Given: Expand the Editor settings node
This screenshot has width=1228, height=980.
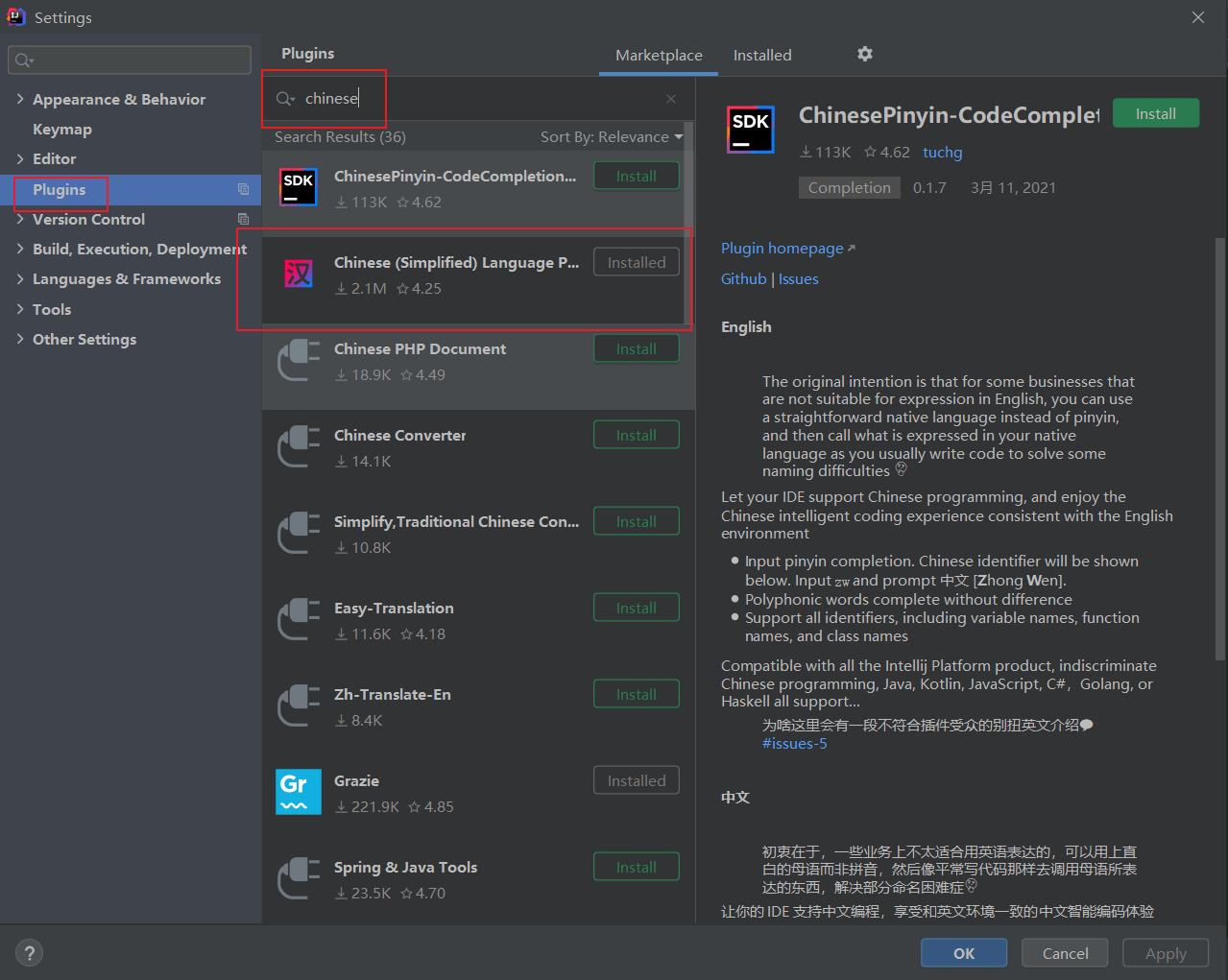Looking at the screenshot, I should point(20,158).
